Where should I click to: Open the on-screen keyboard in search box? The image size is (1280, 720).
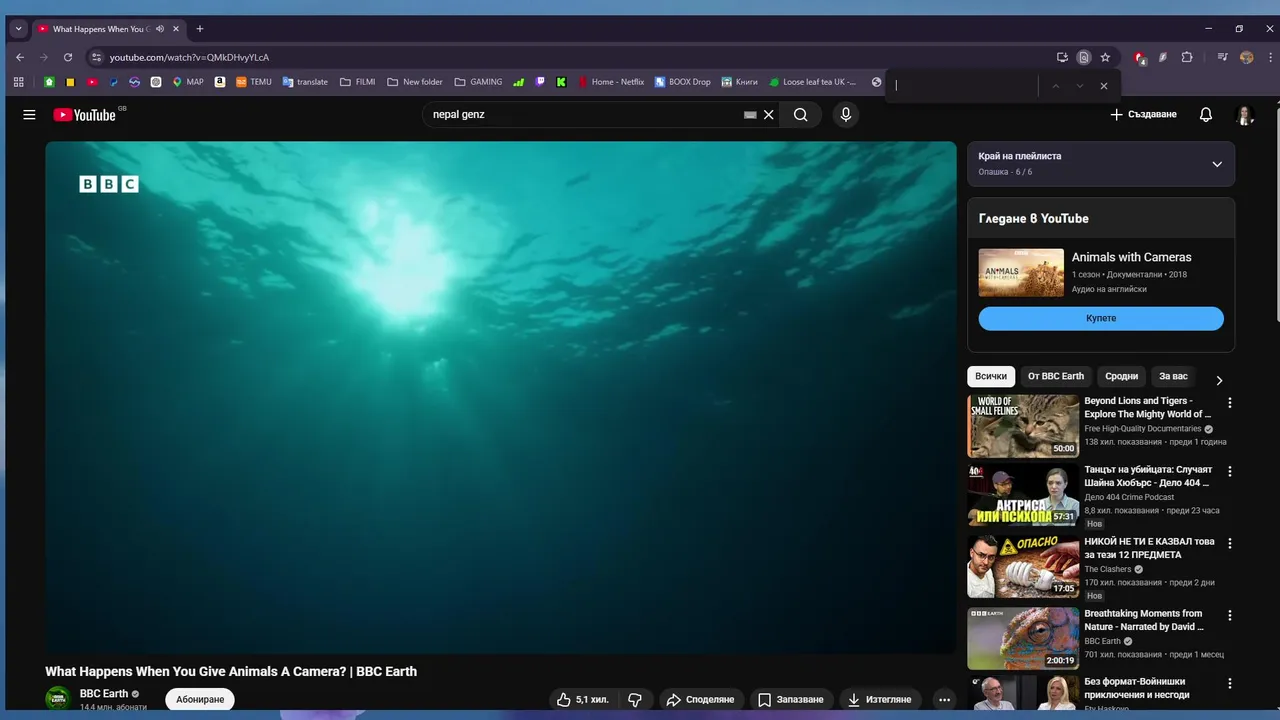tap(750, 115)
